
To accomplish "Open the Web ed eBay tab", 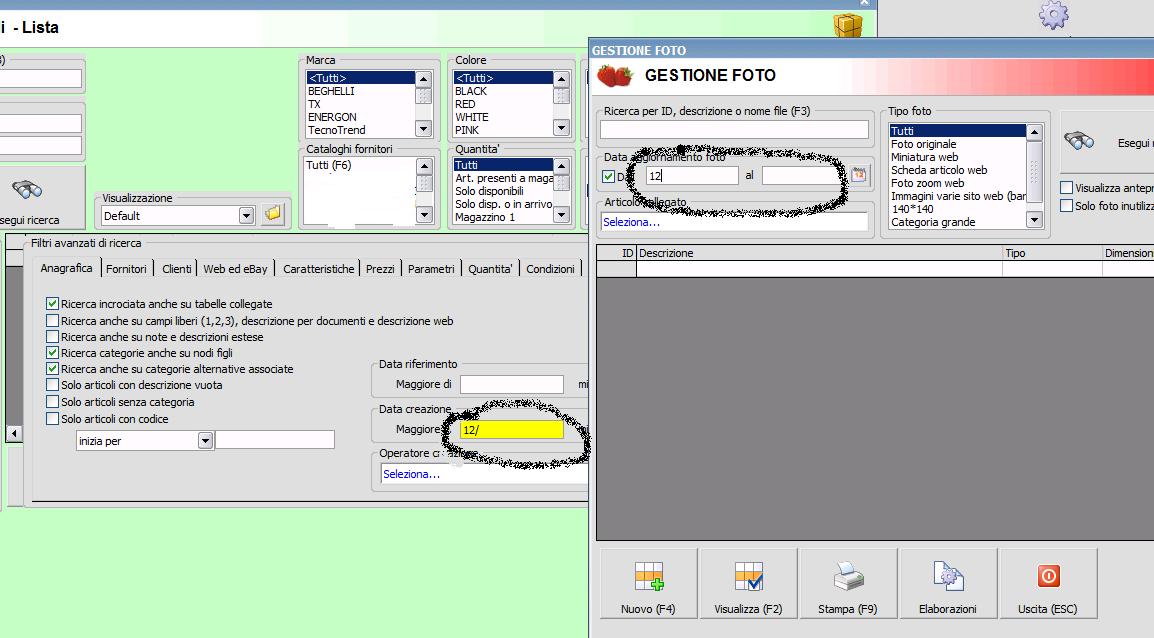I will (x=236, y=269).
